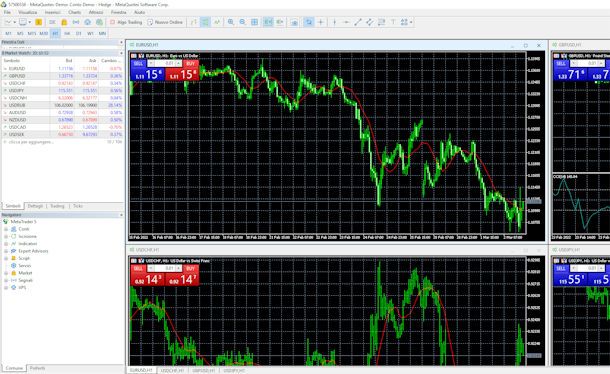Click the screenshot camera icon

click(294, 22)
